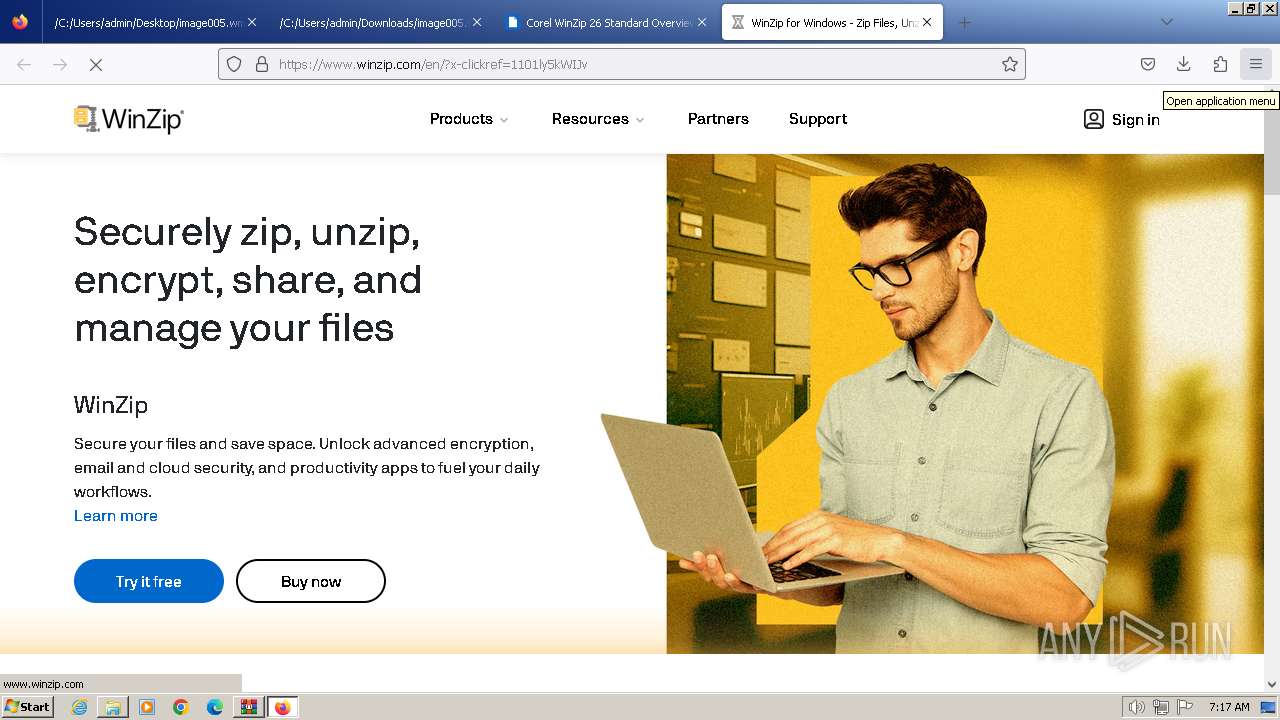
Task: Close the Desktop image005 tab
Action: [x=252, y=22]
